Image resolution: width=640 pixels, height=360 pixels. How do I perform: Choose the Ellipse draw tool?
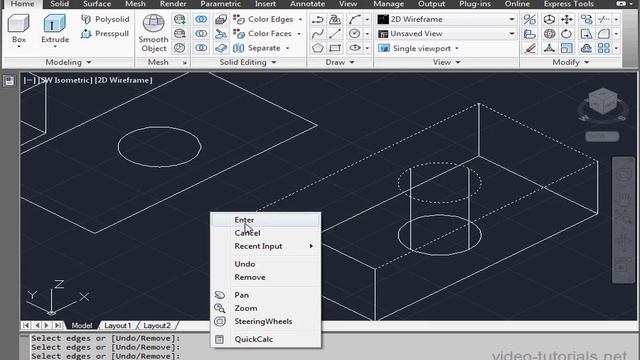pyautogui.click(x=354, y=48)
